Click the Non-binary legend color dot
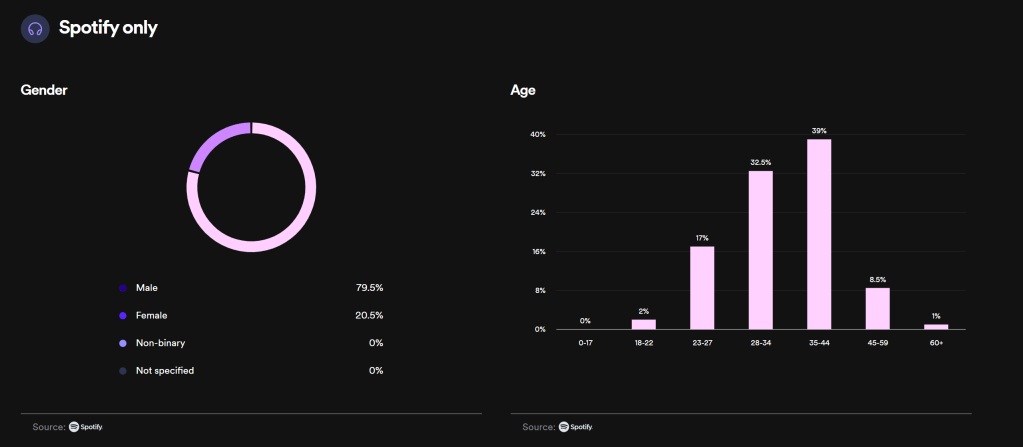Image resolution: width=1023 pixels, height=447 pixels. (123, 343)
